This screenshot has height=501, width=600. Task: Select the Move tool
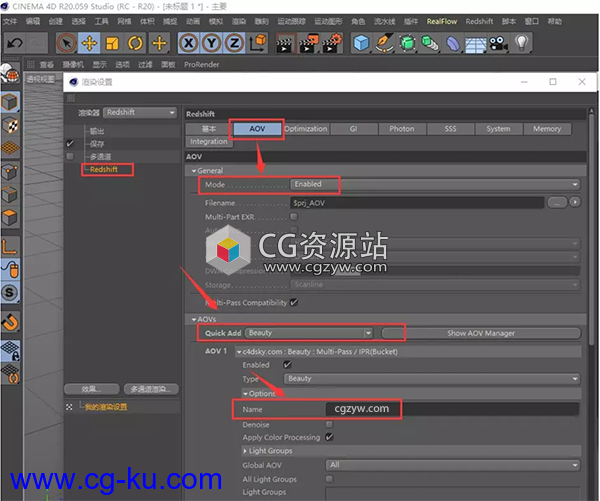tap(89, 43)
